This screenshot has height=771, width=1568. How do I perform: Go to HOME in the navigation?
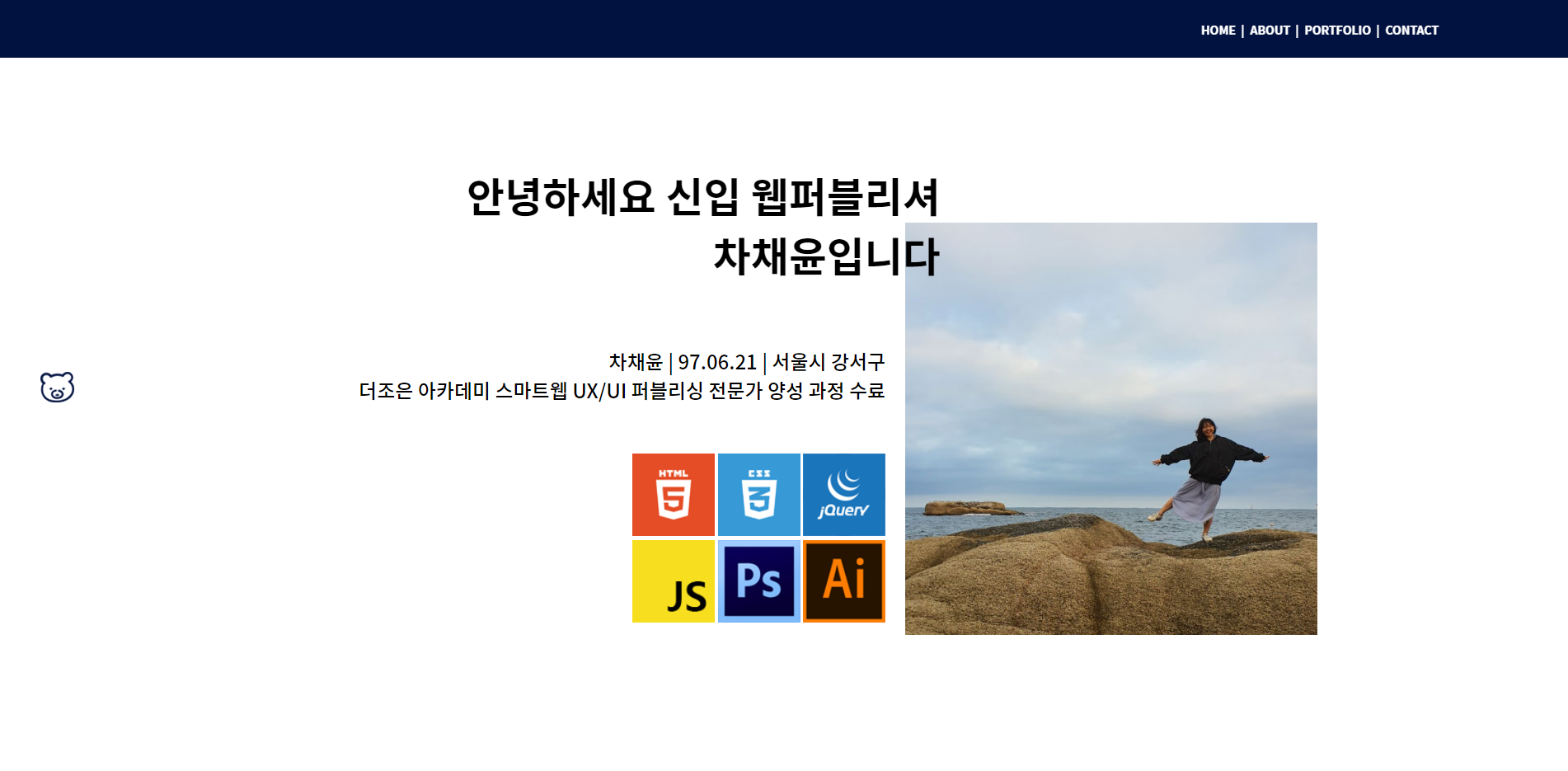point(1218,31)
